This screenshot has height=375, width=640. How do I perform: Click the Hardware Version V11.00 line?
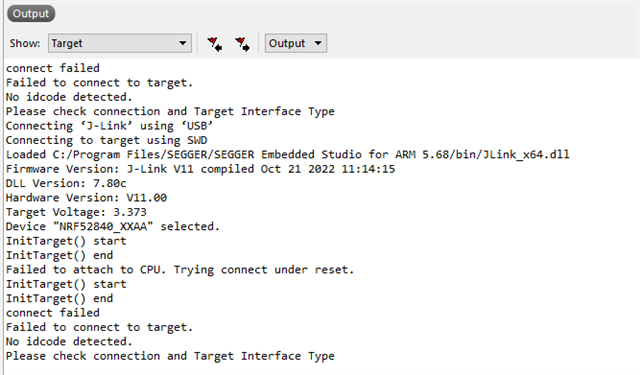coord(86,198)
